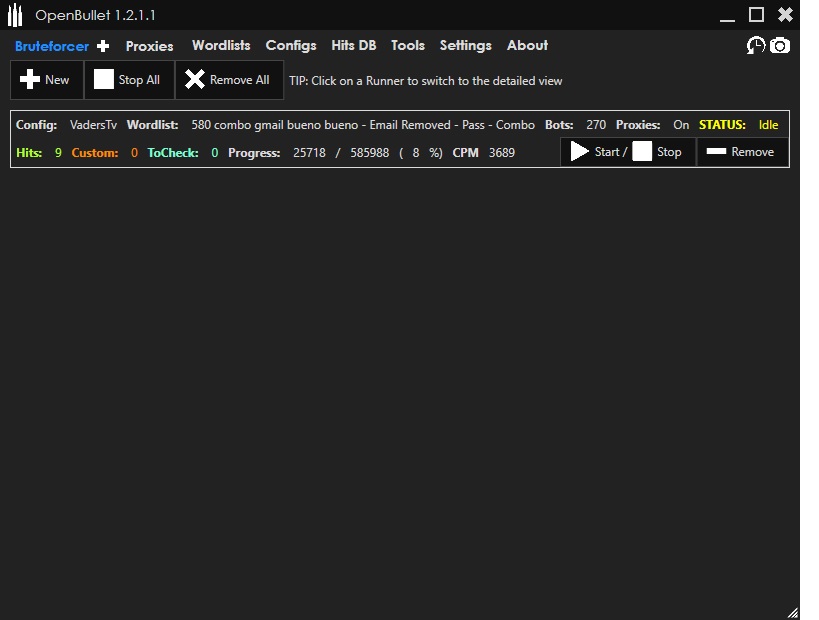The image size is (819, 620).
Task: Open the Bruteforcer tab
Action: click(x=52, y=46)
